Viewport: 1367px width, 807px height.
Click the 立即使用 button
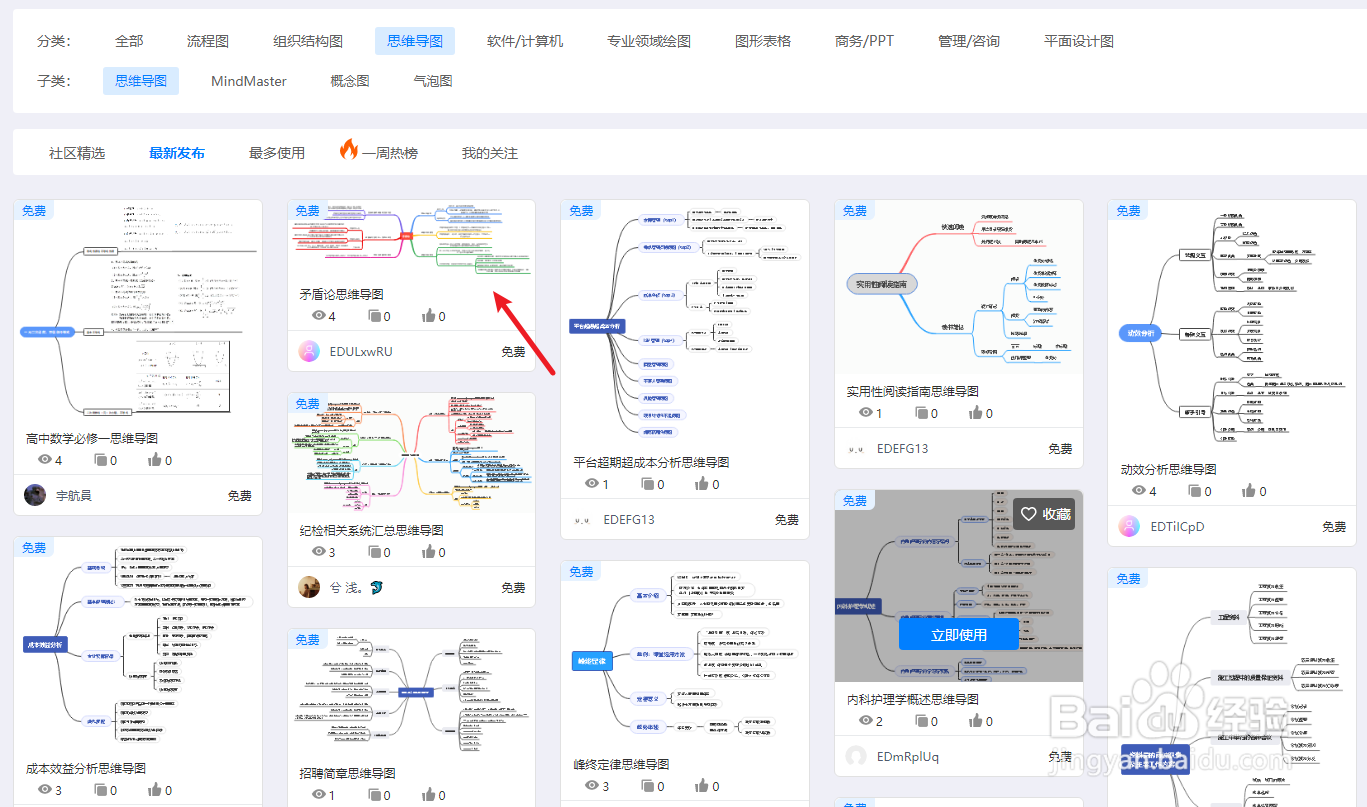(958, 633)
